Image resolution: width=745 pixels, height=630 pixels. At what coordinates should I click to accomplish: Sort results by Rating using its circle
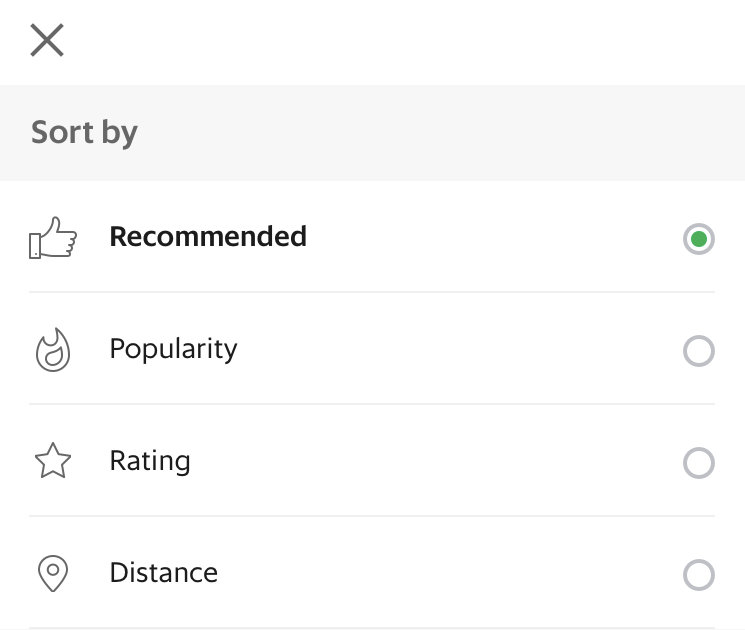tap(698, 463)
